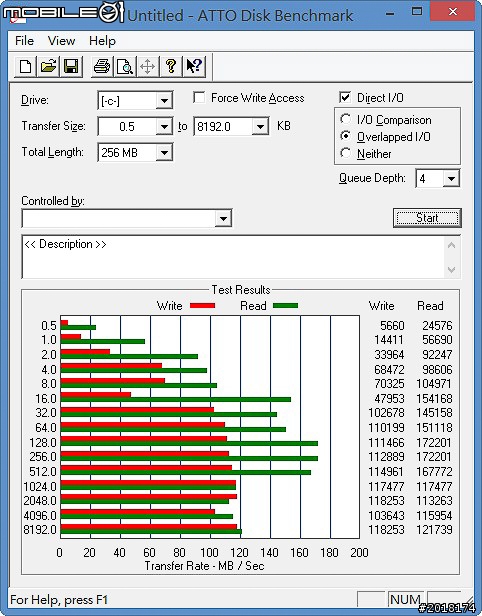The image size is (482, 616).
Task: Click the Read value 121739
Action: pos(434,530)
